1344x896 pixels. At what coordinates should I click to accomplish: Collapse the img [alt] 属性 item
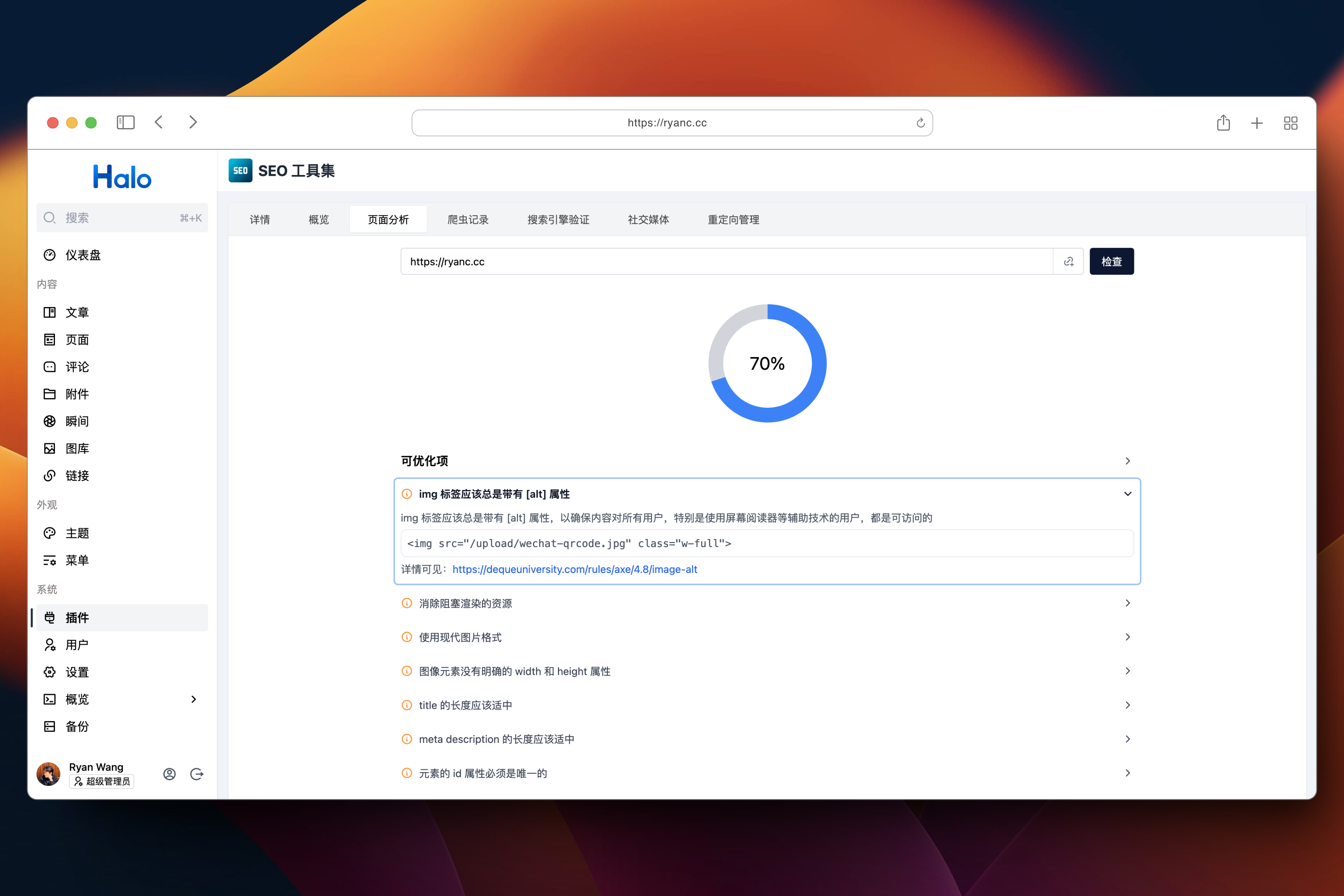tap(1127, 494)
